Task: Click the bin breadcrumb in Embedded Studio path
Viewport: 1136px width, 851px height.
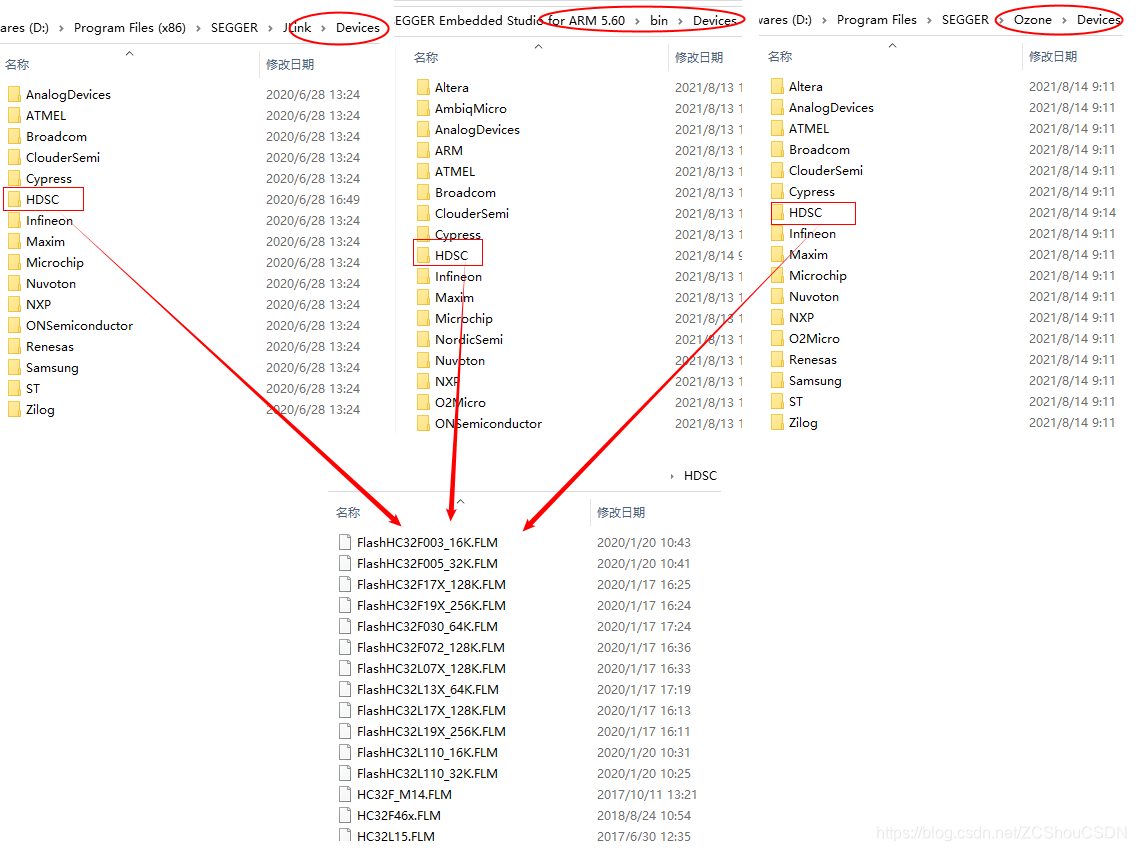Action: 659,20
